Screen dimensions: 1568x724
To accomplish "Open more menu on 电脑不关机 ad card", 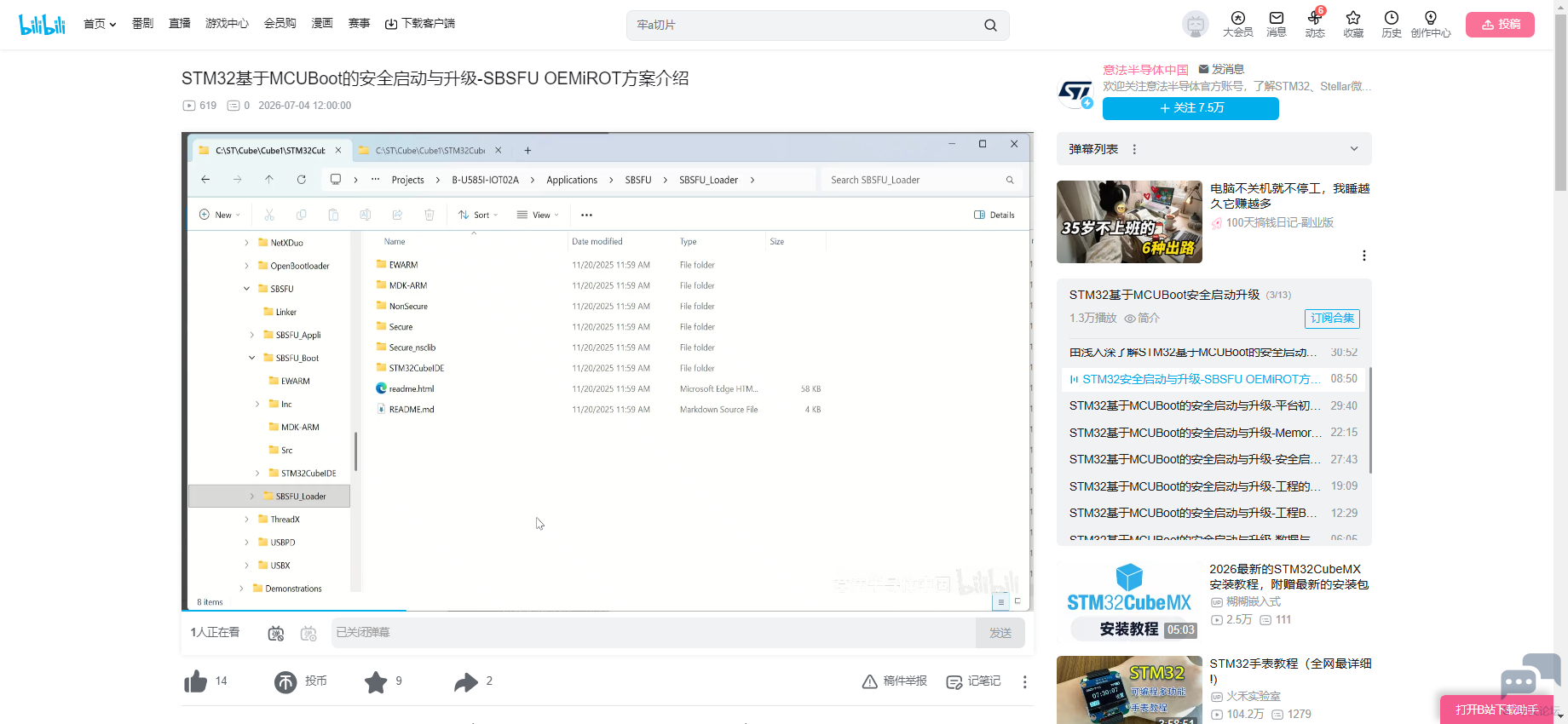I will tap(1363, 256).
